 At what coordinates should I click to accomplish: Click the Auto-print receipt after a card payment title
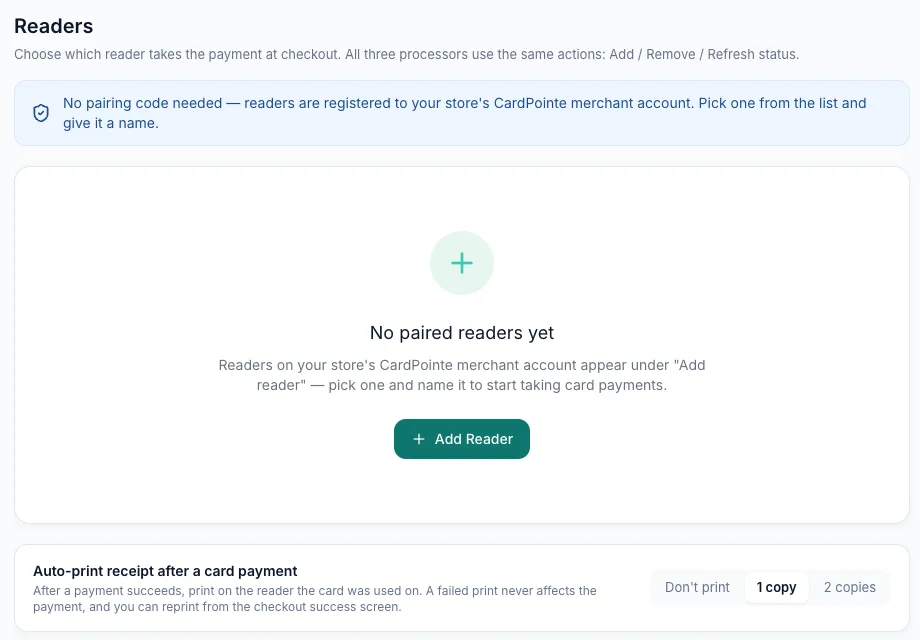[x=165, y=571]
